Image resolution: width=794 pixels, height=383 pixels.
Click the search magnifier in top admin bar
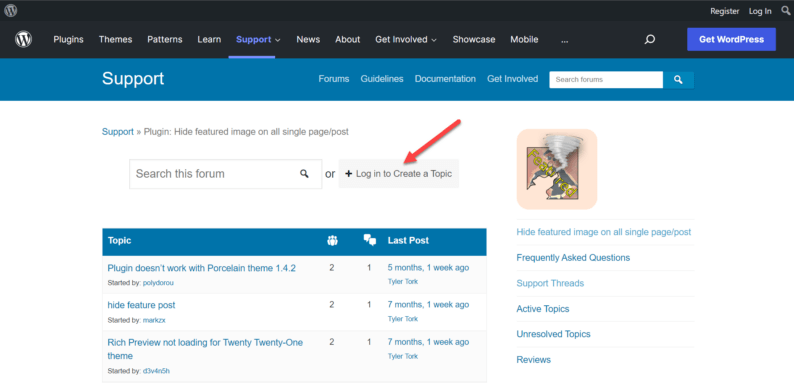tap(785, 11)
